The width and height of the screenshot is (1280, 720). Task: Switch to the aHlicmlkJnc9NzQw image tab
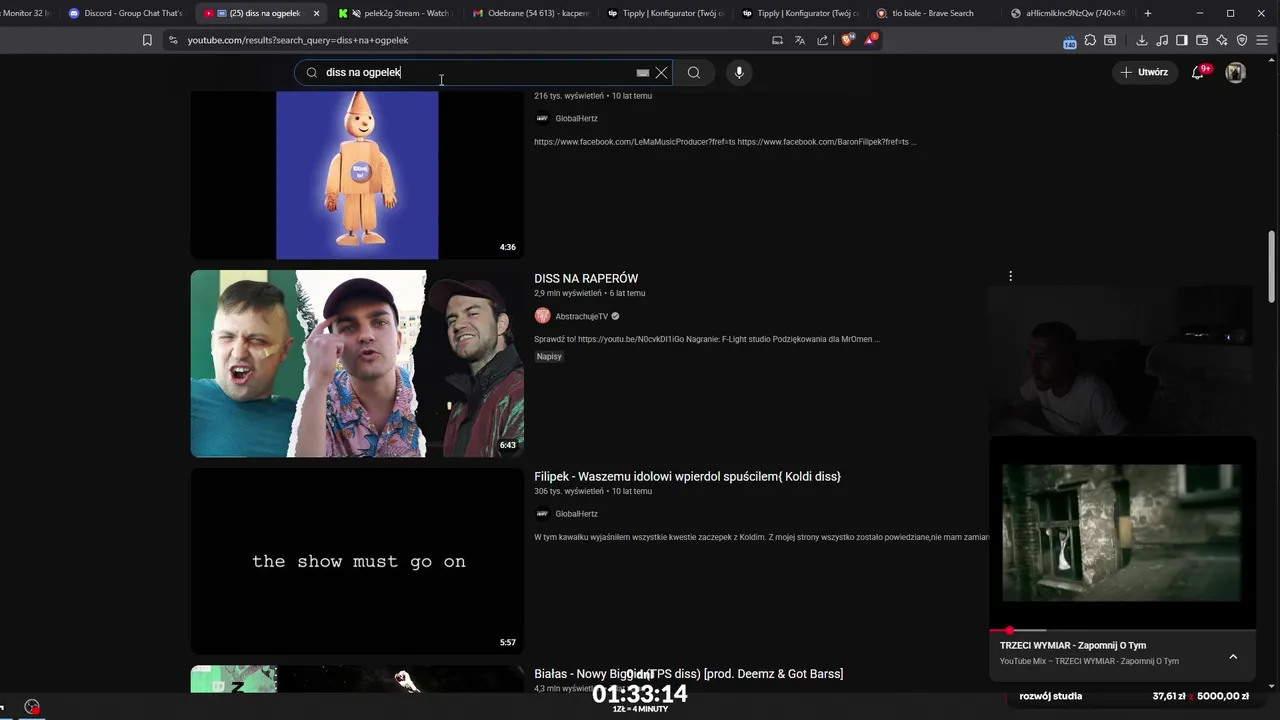(1068, 13)
